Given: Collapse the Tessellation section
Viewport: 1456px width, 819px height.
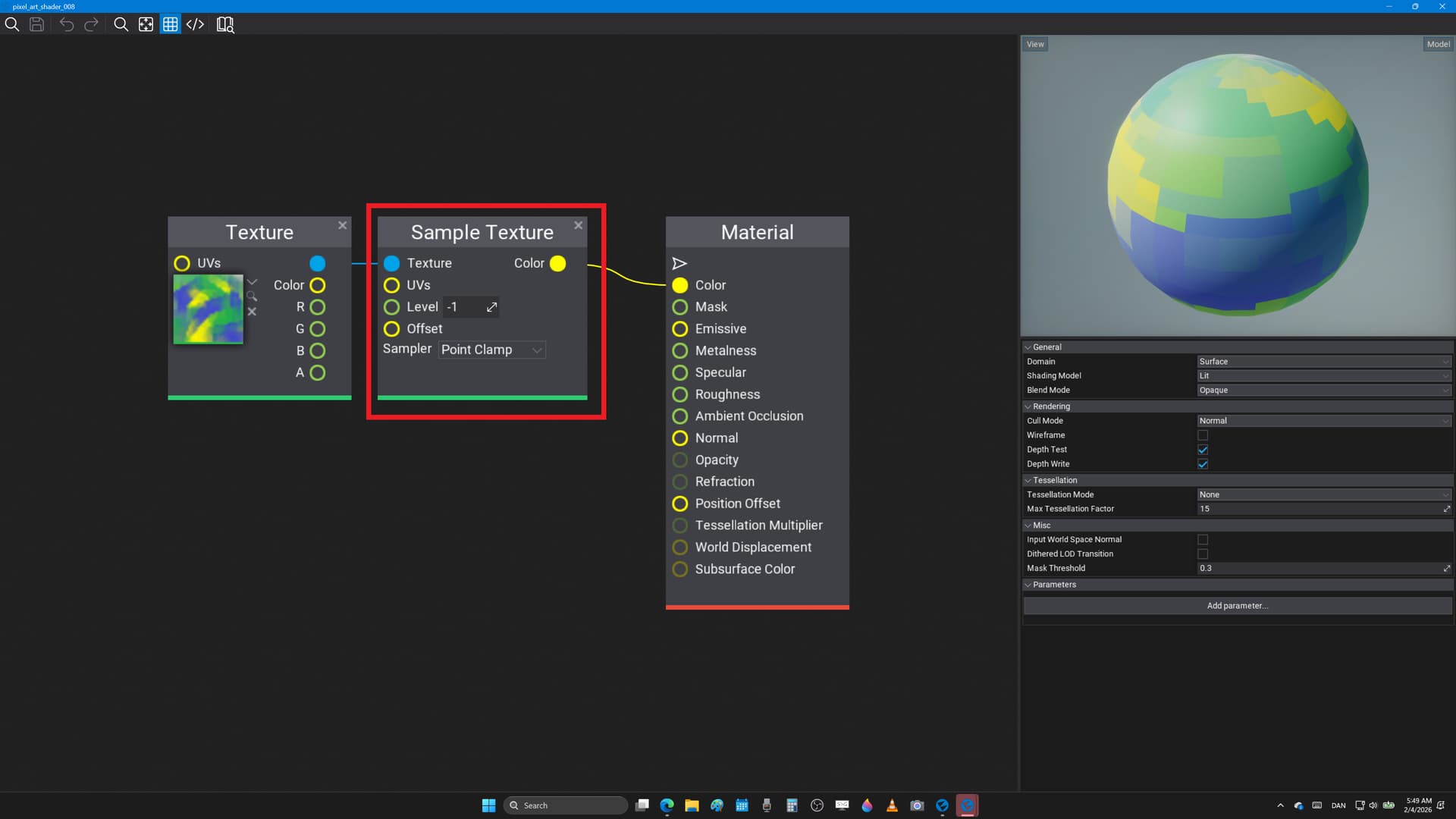Looking at the screenshot, I should click(x=1028, y=480).
